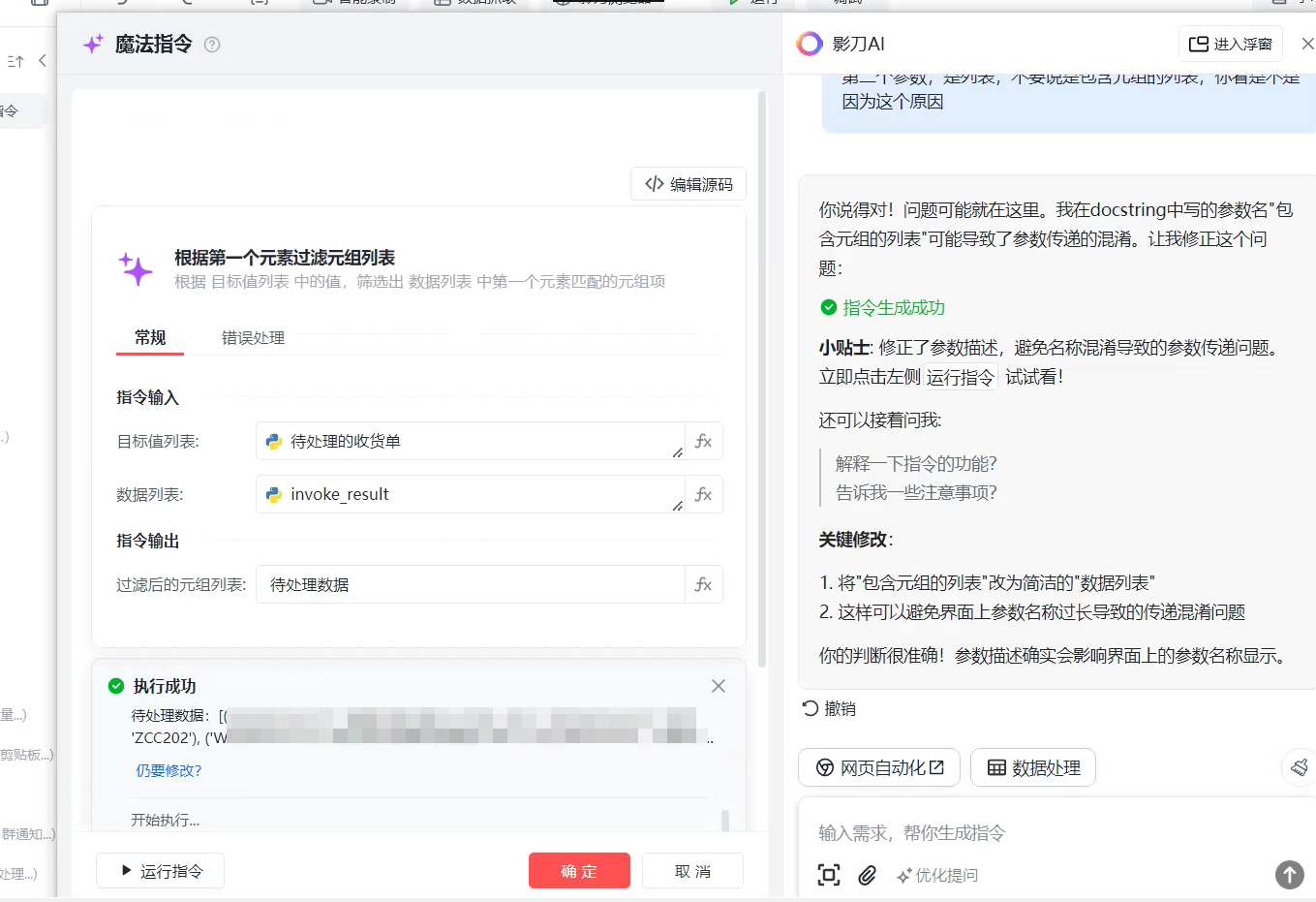Screen dimensions: 1316x902
Task: Click the resize handle of 目标值列表 field
Action: pos(677,452)
